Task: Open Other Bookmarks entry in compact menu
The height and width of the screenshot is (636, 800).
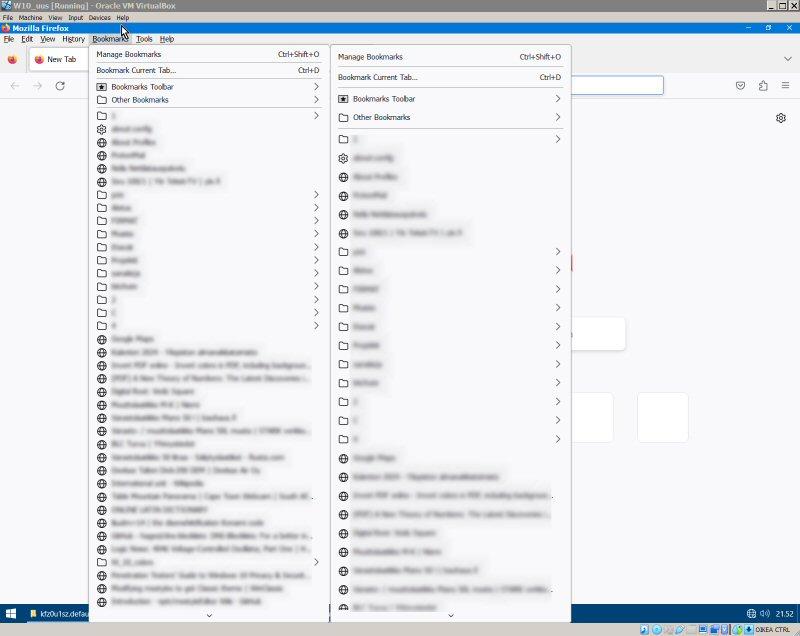Action: pyautogui.click(x=208, y=99)
